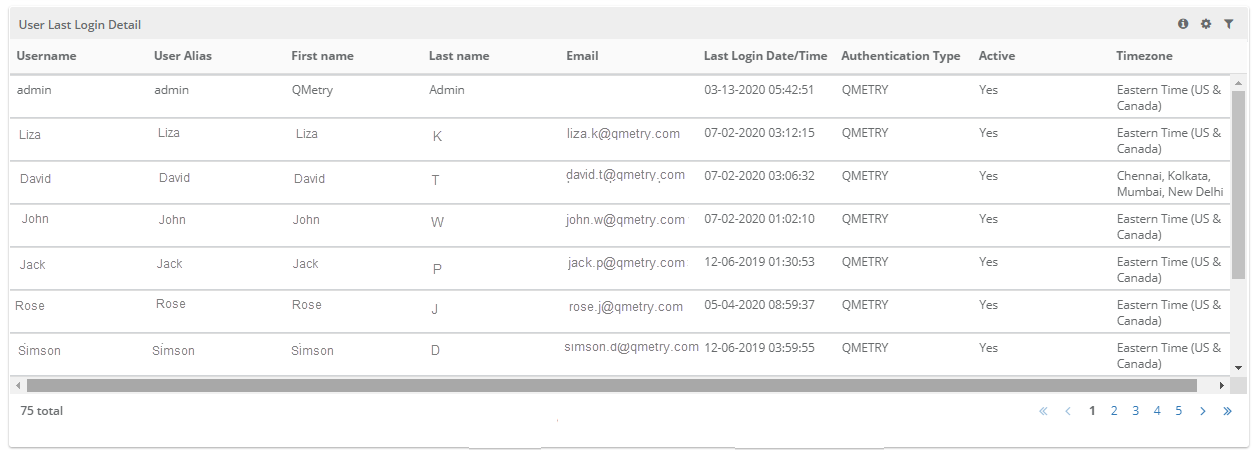
Task: Sort by Last Login Date/Time column header
Action: tap(766, 56)
